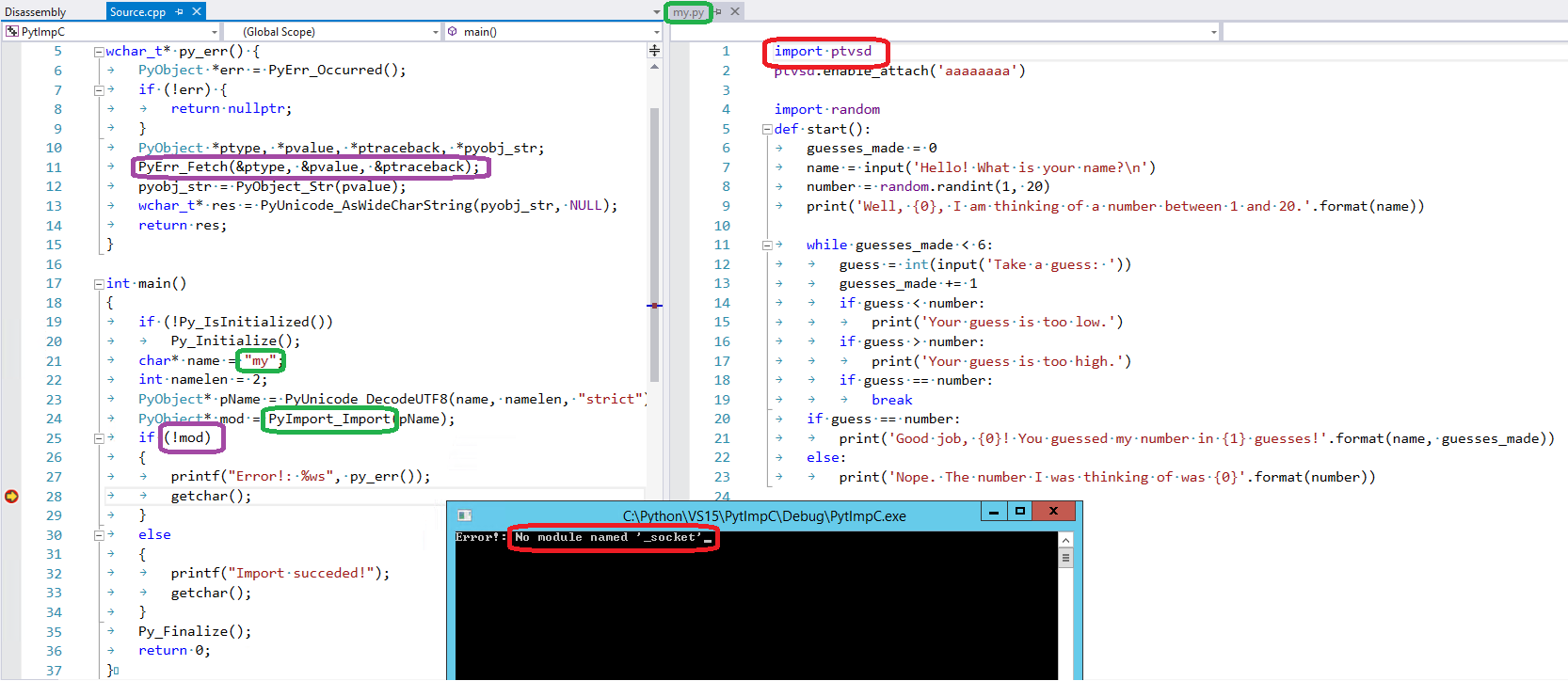Click the return nullptr; line
Image resolution: width=1568 pixels, height=681 pixels.
232,108
